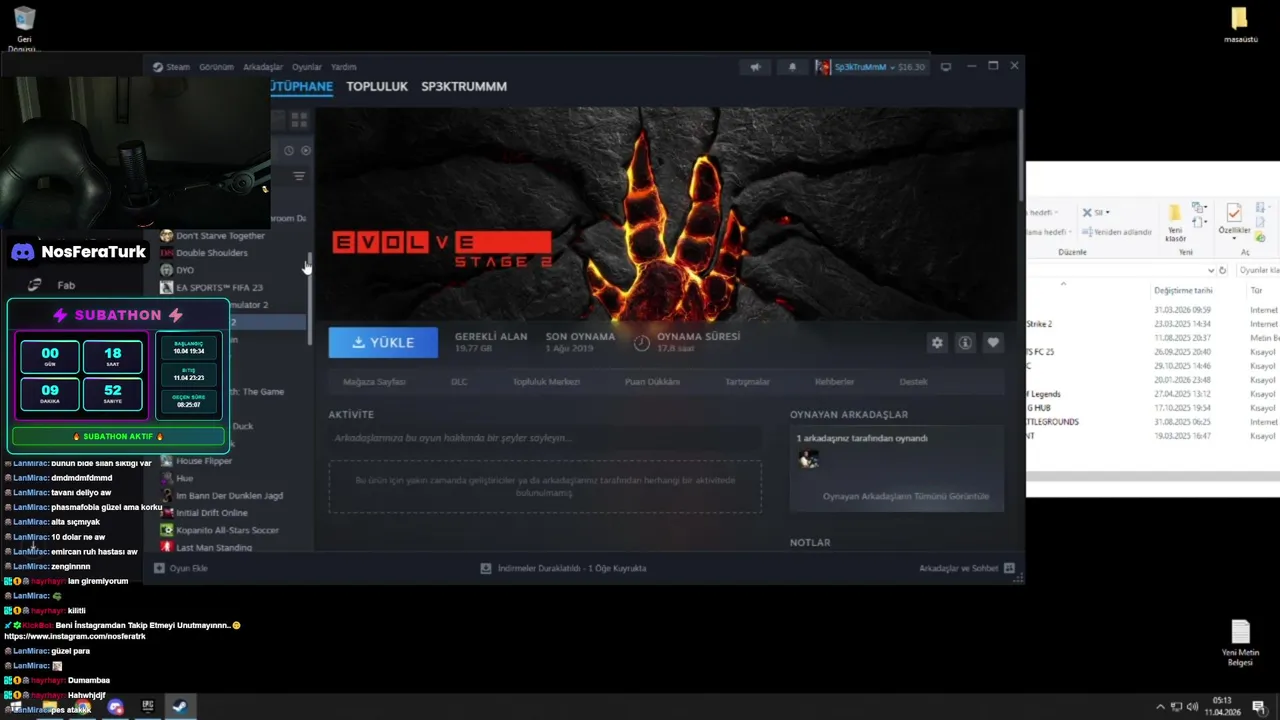Click Sil delete button in Explorer ribbon
The image size is (1280, 720).
[1096, 213]
